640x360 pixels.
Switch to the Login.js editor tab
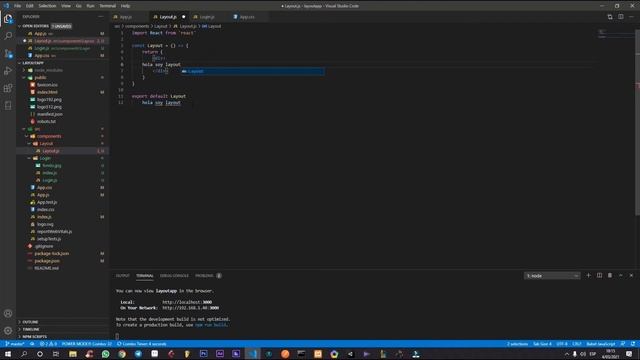[207, 17]
